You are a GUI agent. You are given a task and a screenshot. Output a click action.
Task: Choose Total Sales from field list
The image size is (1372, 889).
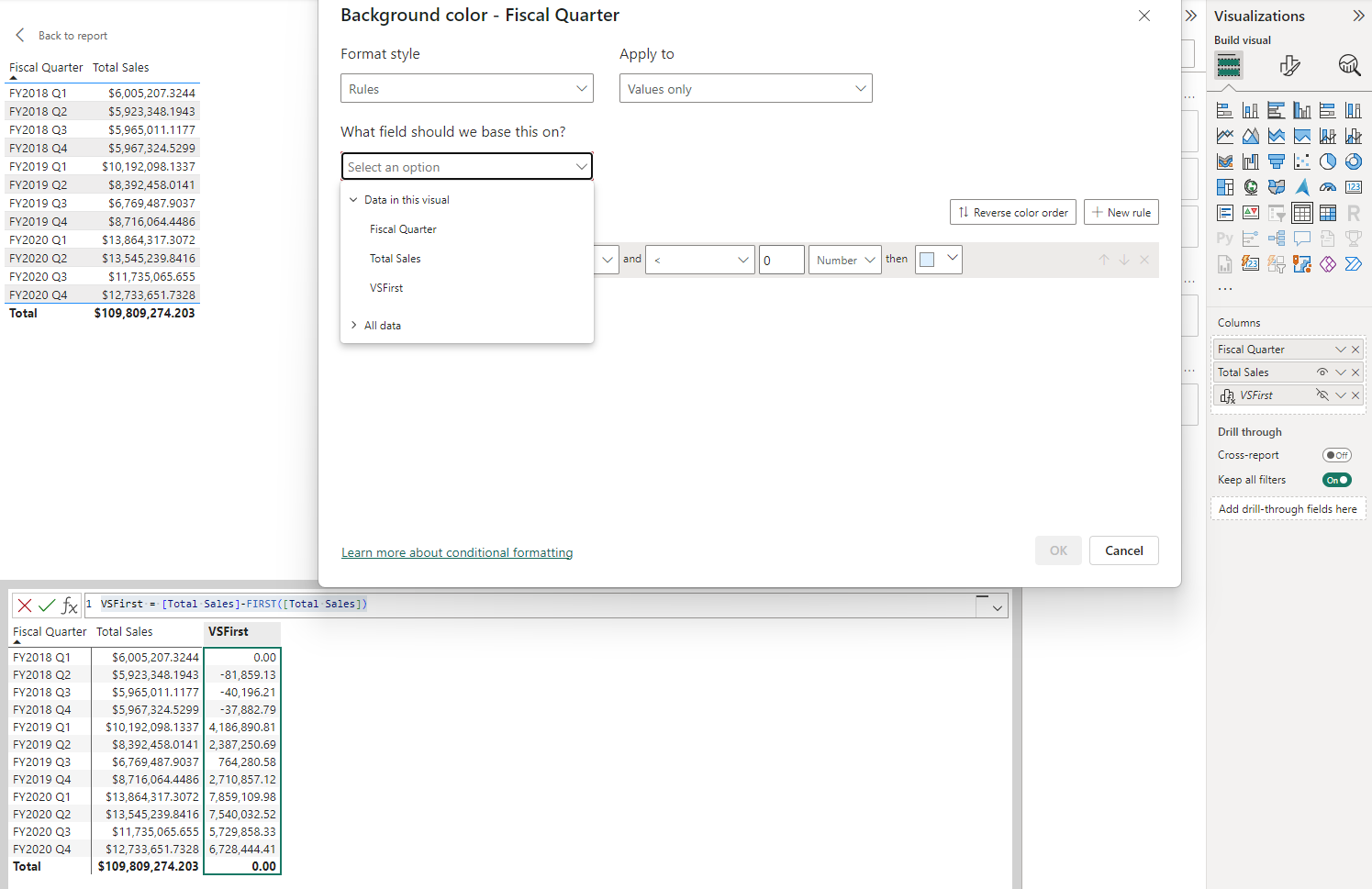[396, 259]
